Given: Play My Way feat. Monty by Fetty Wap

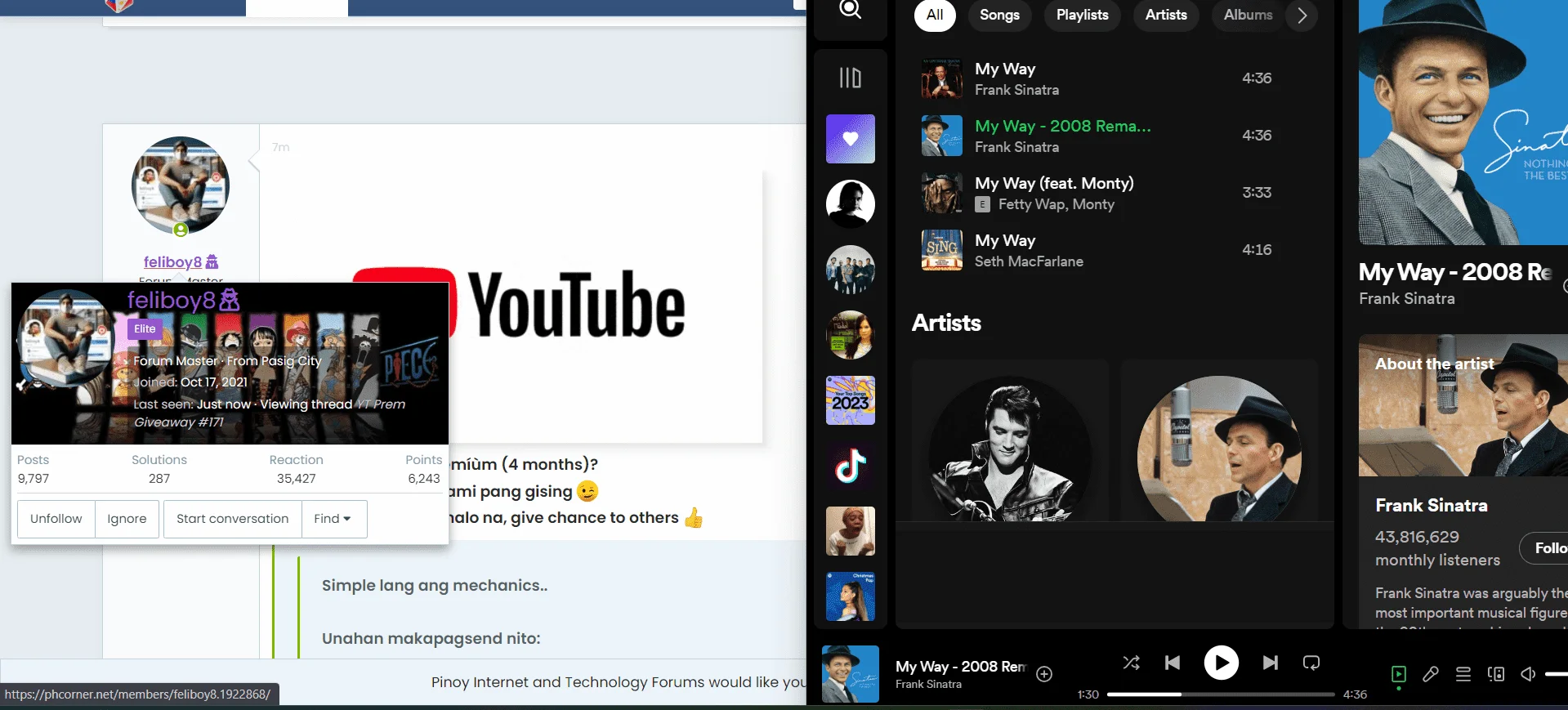Looking at the screenshot, I should point(1115,193).
